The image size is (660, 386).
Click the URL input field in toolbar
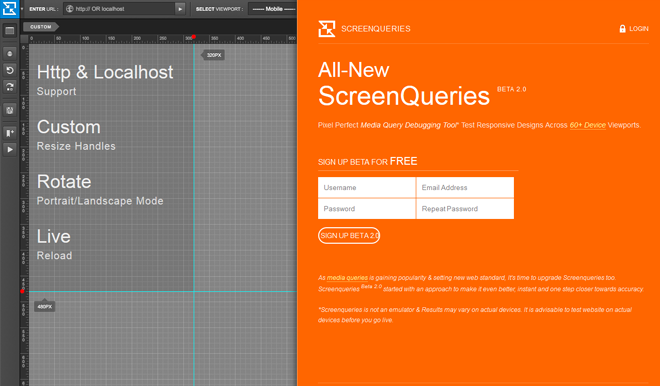119,9
